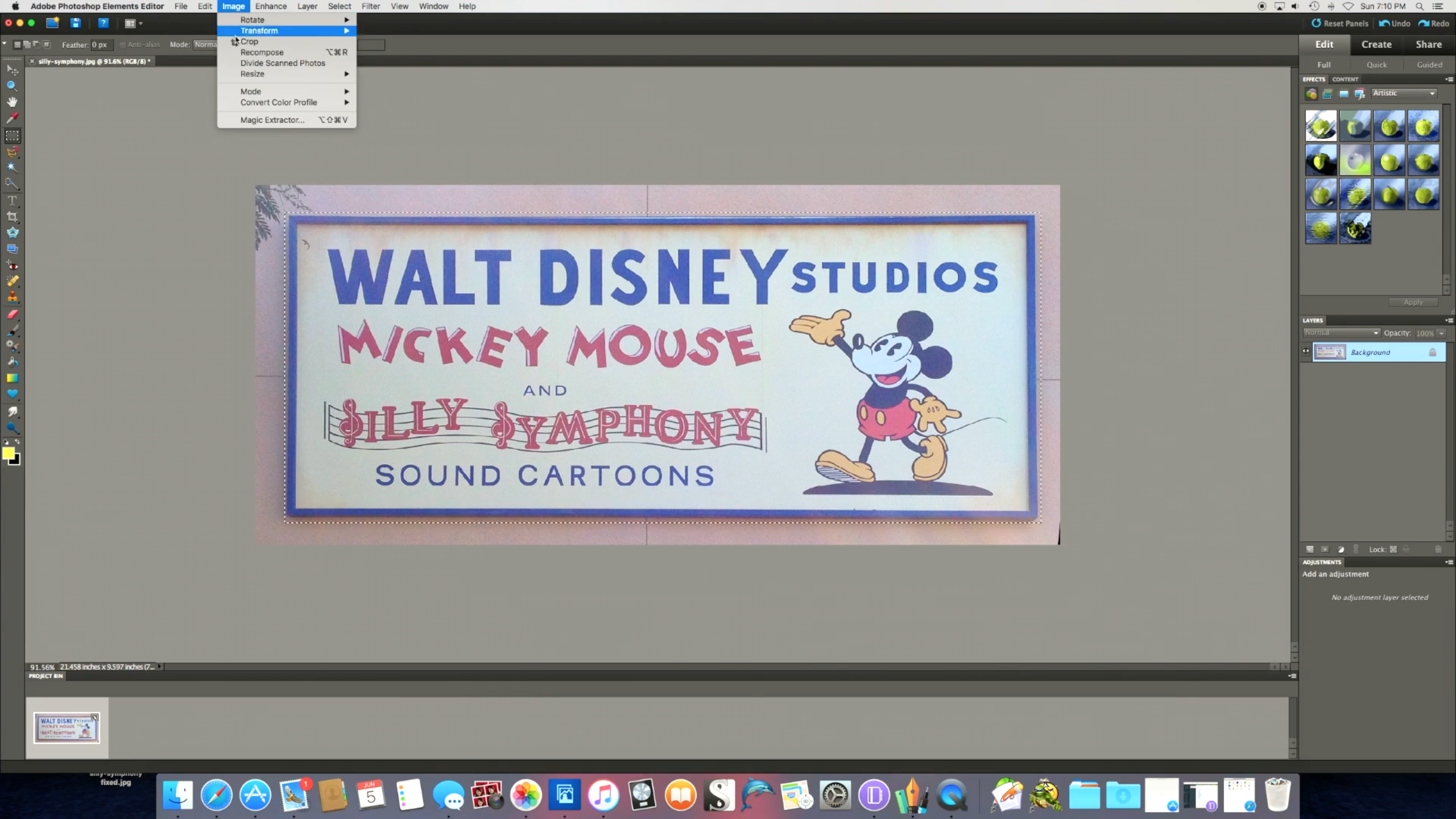Viewport: 1456px width, 819px height.
Task: Select silly-symphony thumbnail in Project Bin
Action: [x=67, y=727]
